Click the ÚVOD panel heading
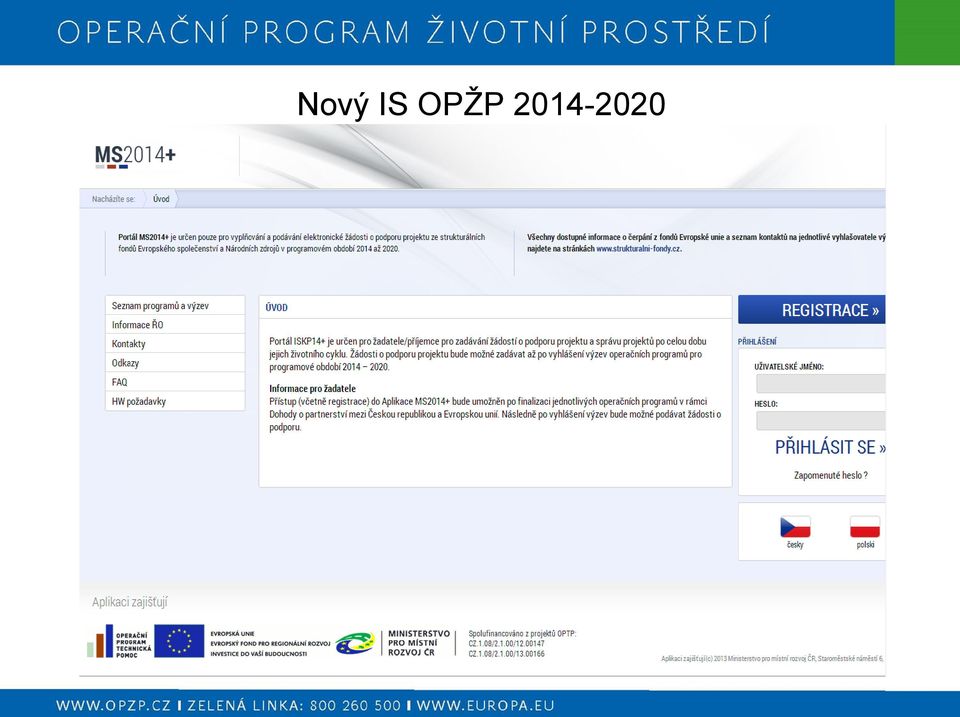960x717 pixels. point(277,307)
